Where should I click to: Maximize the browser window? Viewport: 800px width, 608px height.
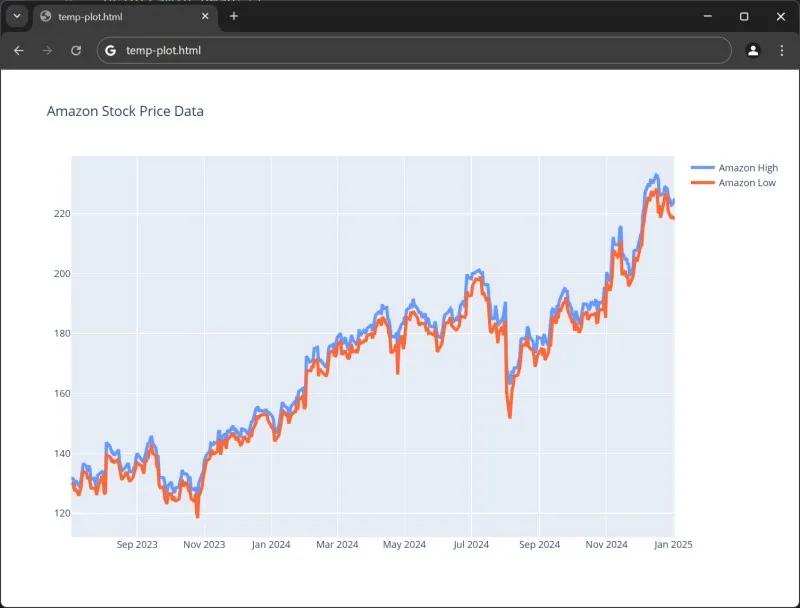(x=744, y=16)
